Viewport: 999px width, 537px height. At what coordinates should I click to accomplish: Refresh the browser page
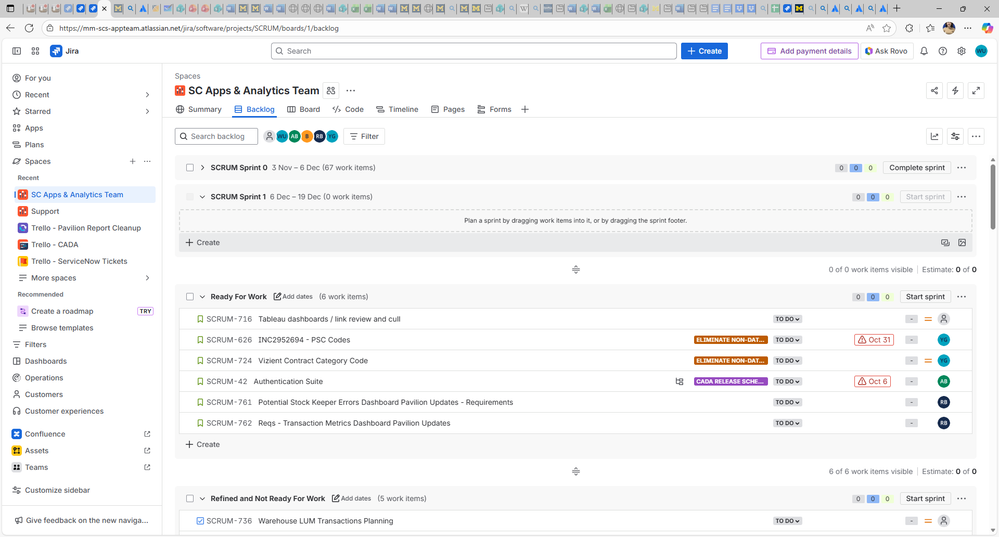(x=29, y=28)
